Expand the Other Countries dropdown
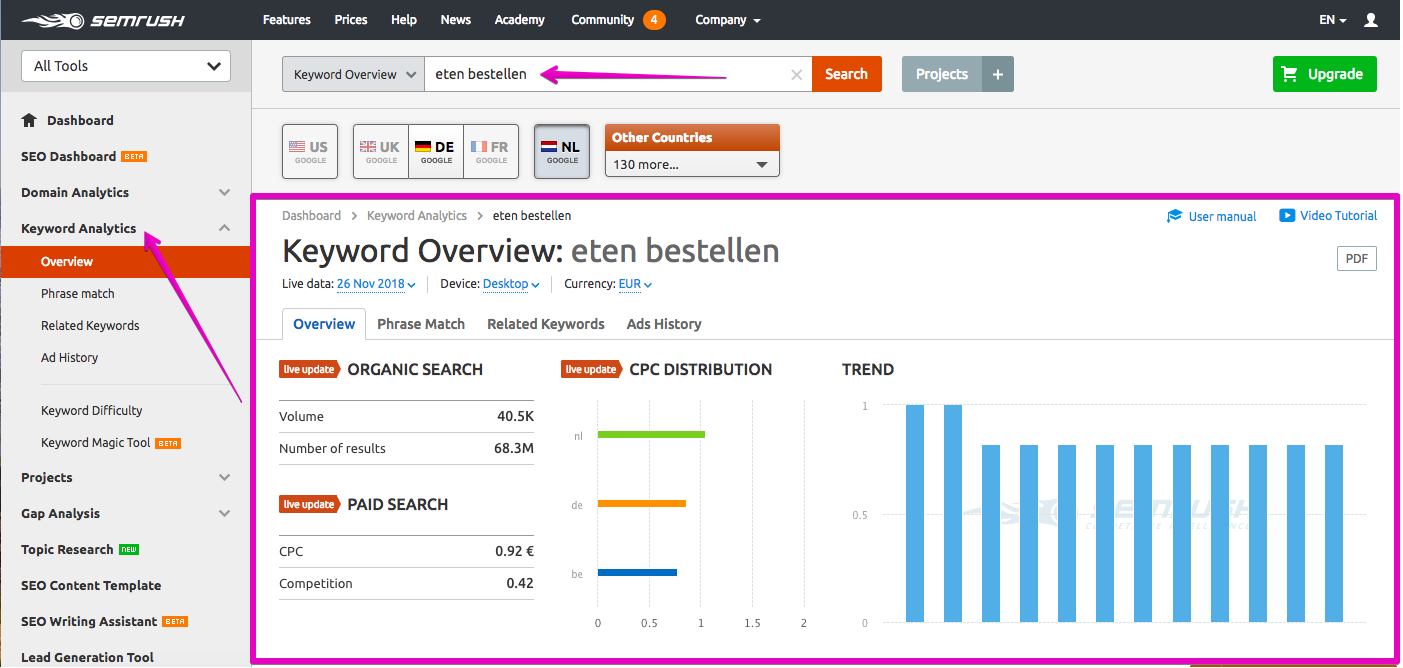This screenshot has height=668, width=1403. [692, 164]
